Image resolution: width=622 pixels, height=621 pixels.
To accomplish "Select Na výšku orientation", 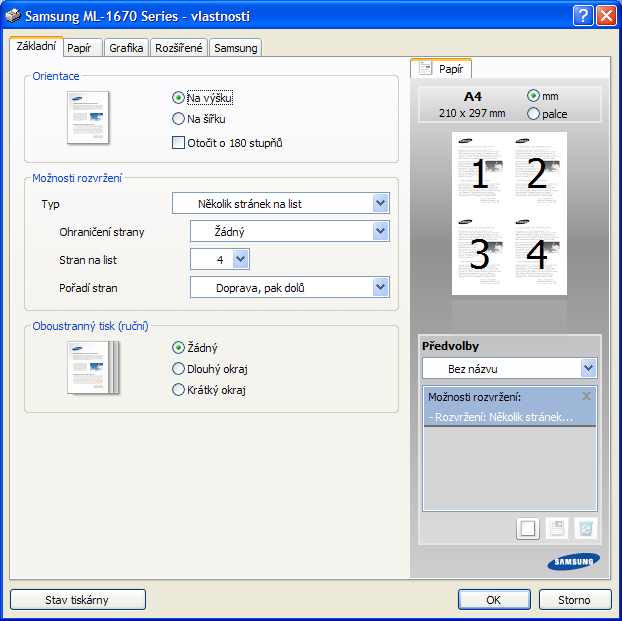I will [202, 98].
